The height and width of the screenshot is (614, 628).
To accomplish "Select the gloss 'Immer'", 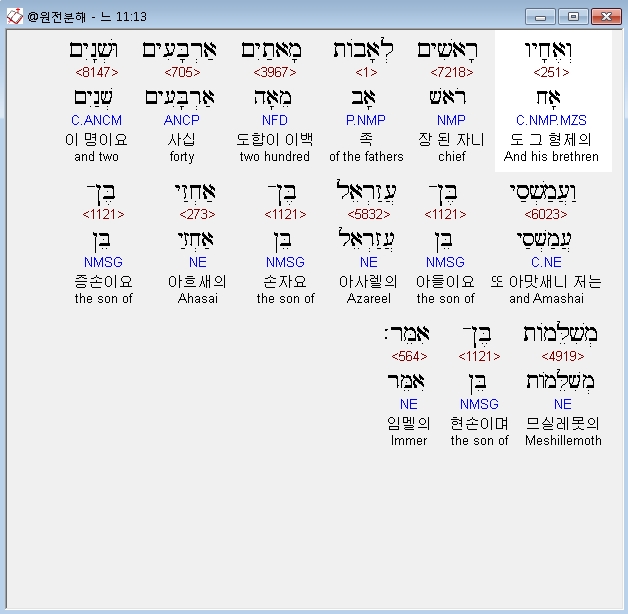I will click(409, 441).
